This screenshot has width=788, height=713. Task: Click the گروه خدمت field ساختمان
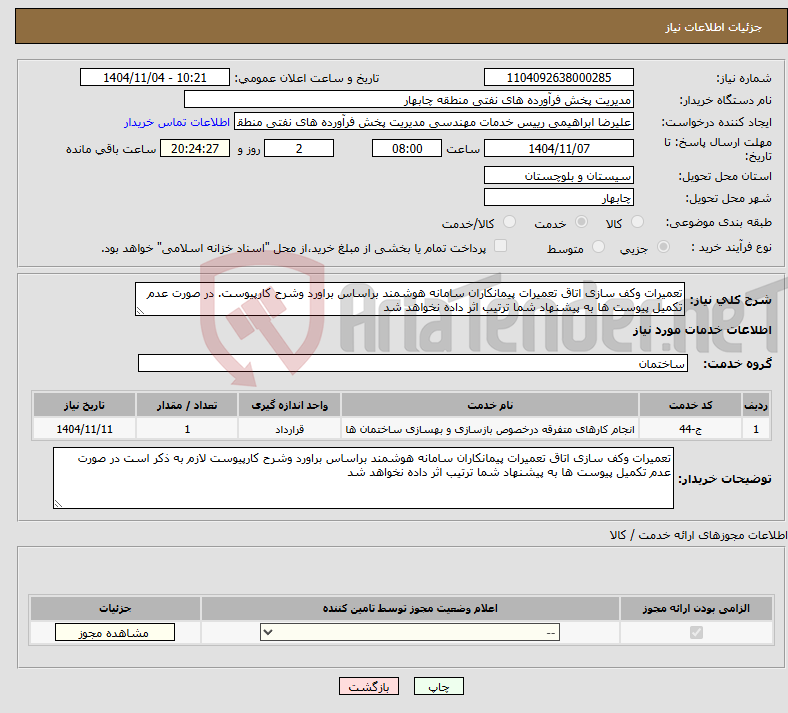click(413, 363)
